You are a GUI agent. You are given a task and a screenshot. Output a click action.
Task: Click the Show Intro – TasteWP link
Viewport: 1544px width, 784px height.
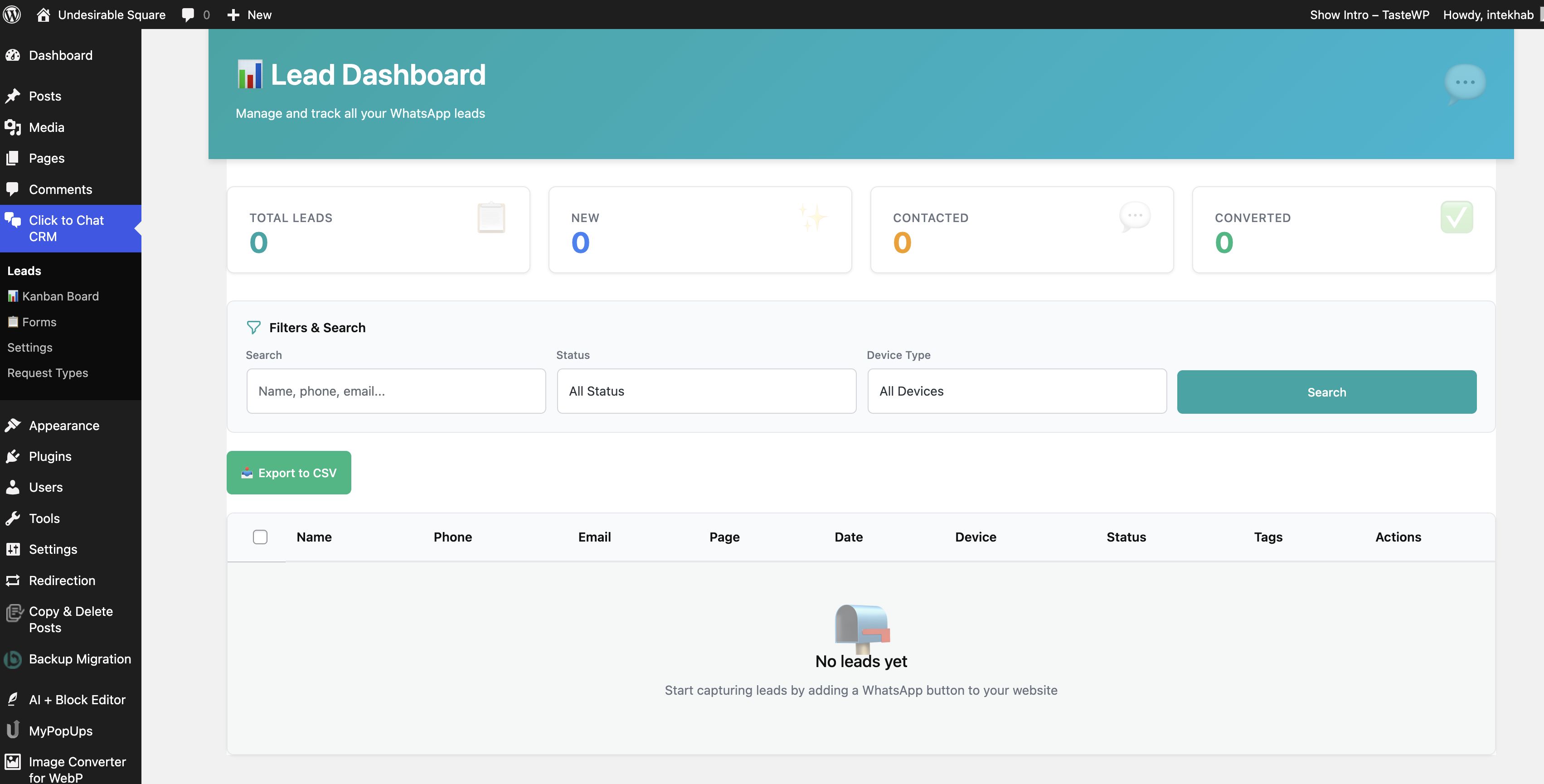(1369, 15)
